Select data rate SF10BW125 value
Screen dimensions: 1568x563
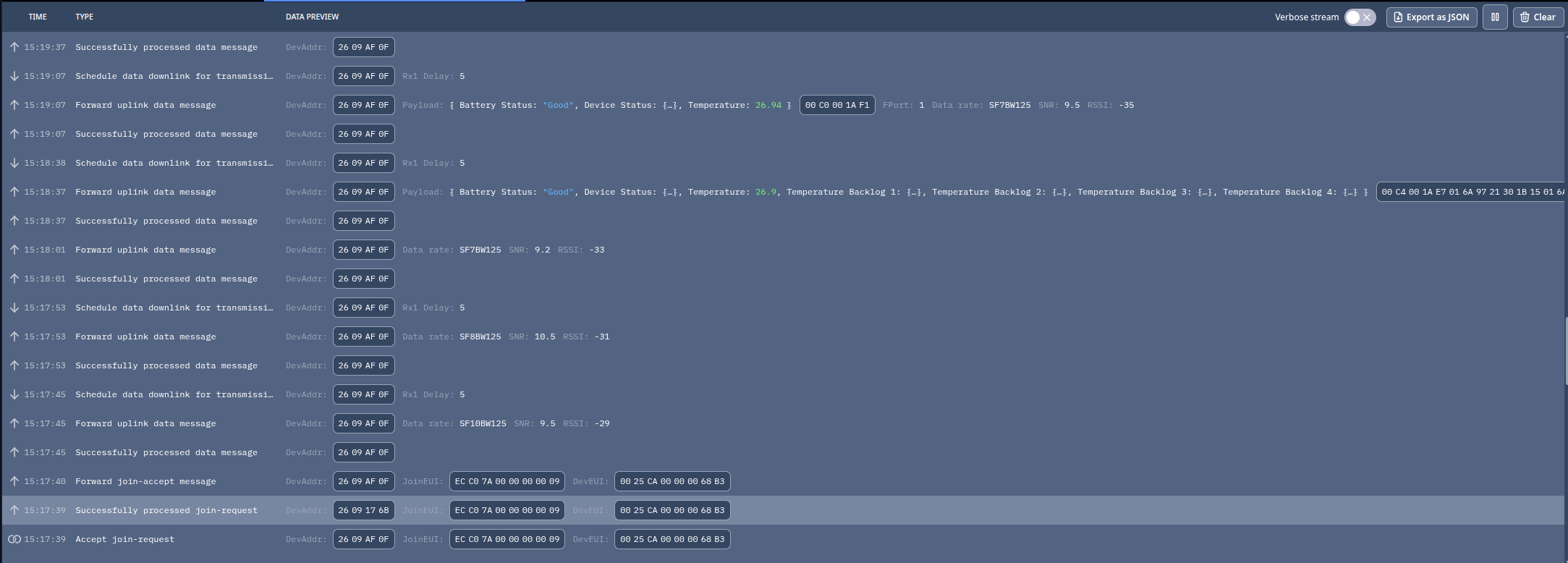(x=483, y=423)
